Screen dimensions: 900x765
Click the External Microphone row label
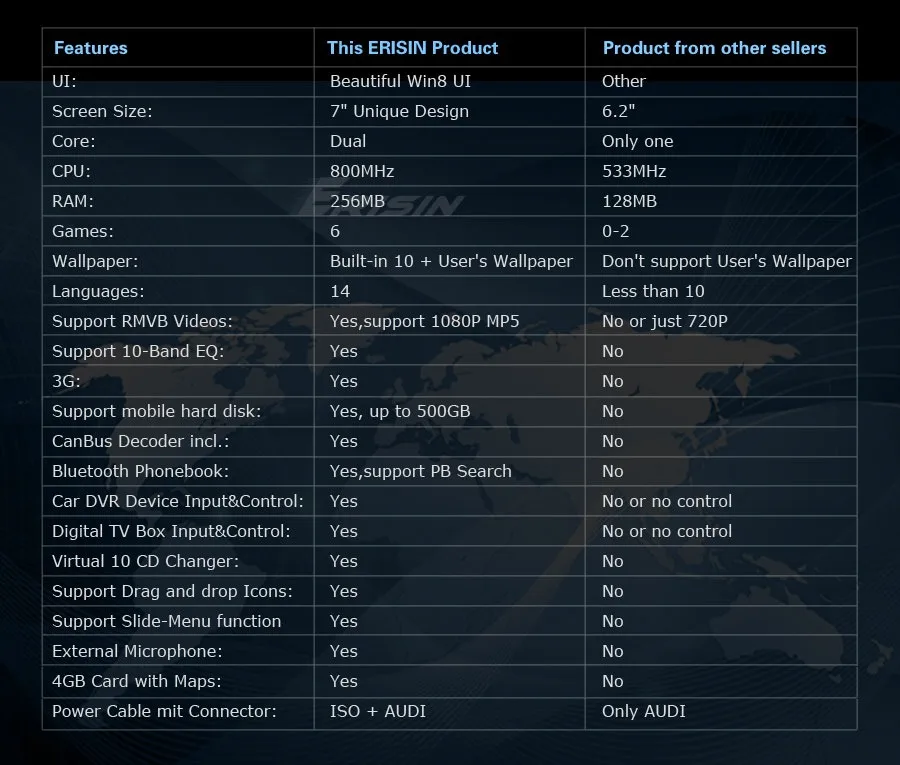[137, 651]
